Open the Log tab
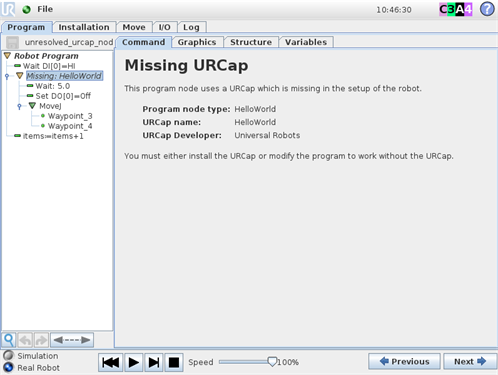This screenshot has width=498, height=375. pyautogui.click(x=191, y=27)
